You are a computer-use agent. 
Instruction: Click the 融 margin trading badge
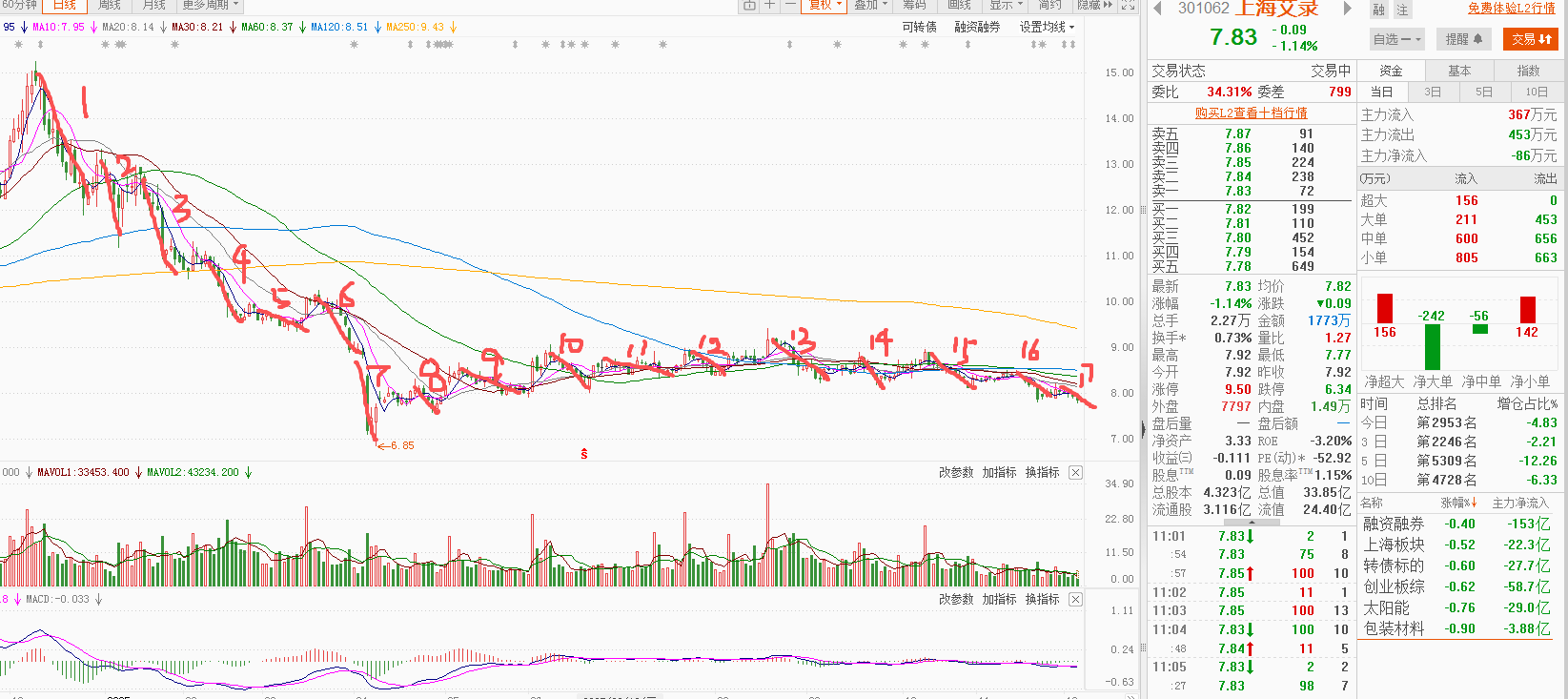click(1379, 10)
